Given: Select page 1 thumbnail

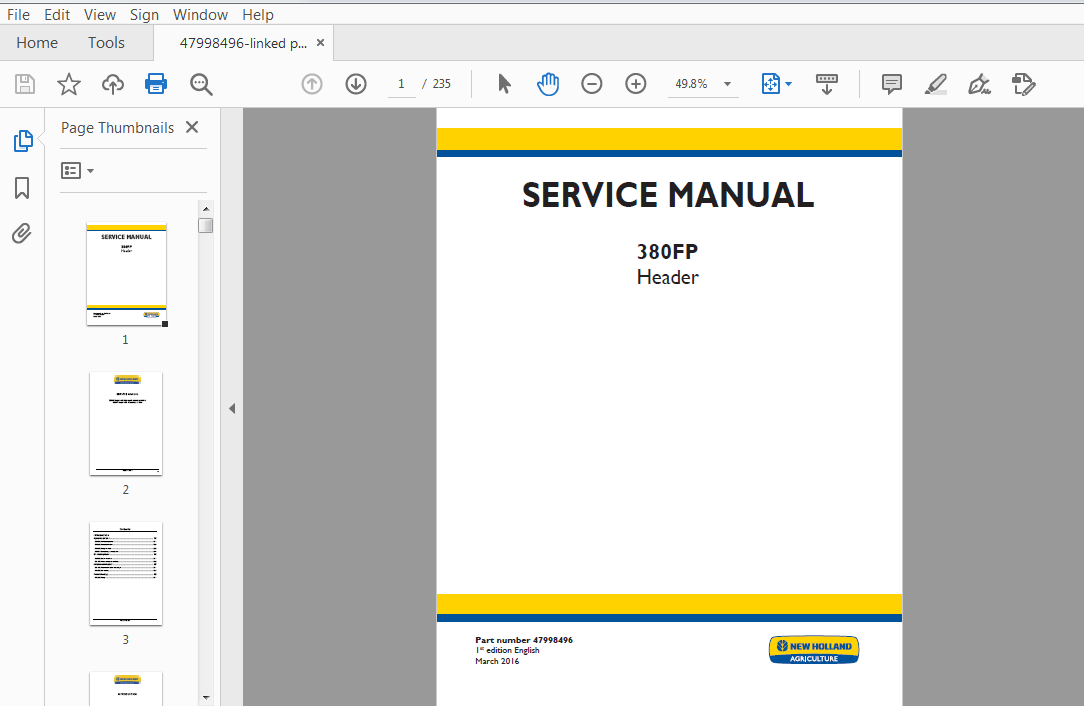Looking at the screenshot, I should coord(127,274).
